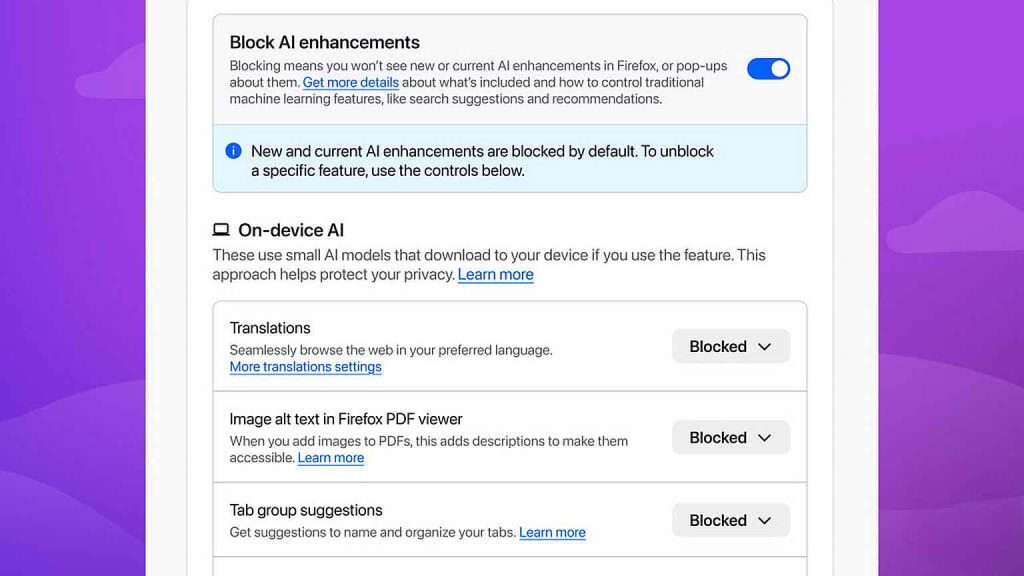The width and height of the screenshot is (1024, 576).
Task: Click the Translations description text
Action: pos(391,350)
